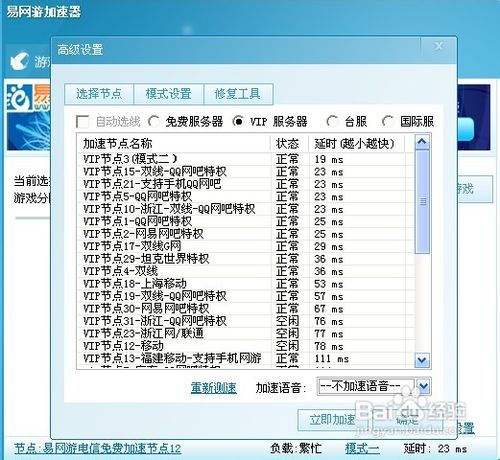Click the bird logo icon in main window
The width and height of the screenshot is (500, 460).
[x=19, y=60]
